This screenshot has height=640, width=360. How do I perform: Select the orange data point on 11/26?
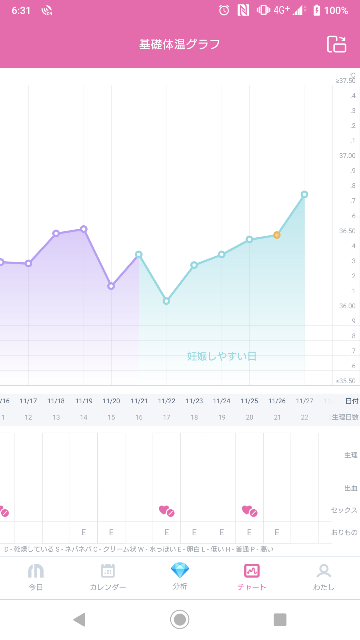[277, 235]
